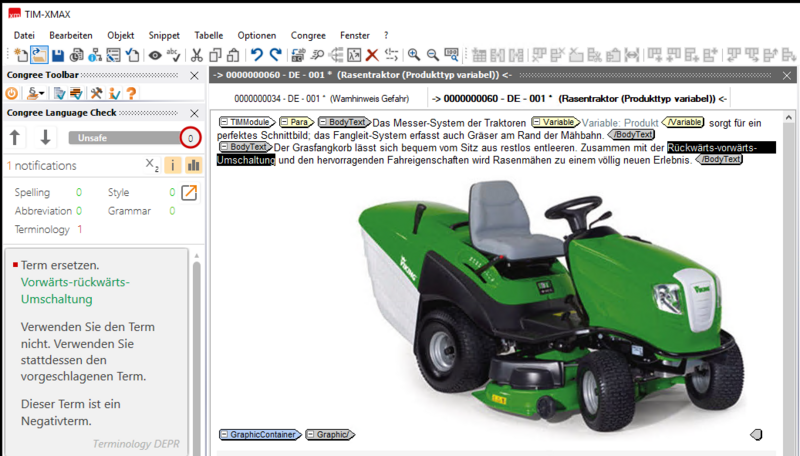The height and width of the screenshot is (456, 800).
Task: Click the editor vertical scrollbar up arrow
Action: (789, 118)
